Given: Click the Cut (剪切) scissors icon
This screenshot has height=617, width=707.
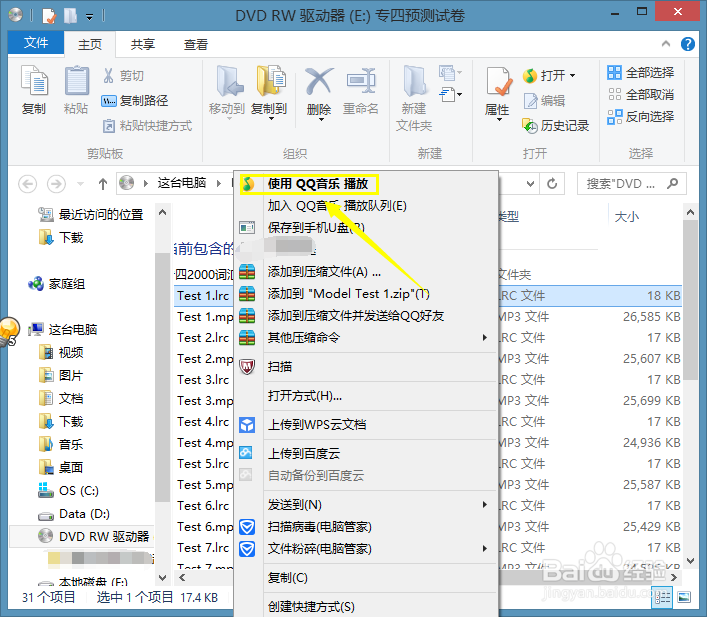Looking at the screenshot, I should point(108,75).
